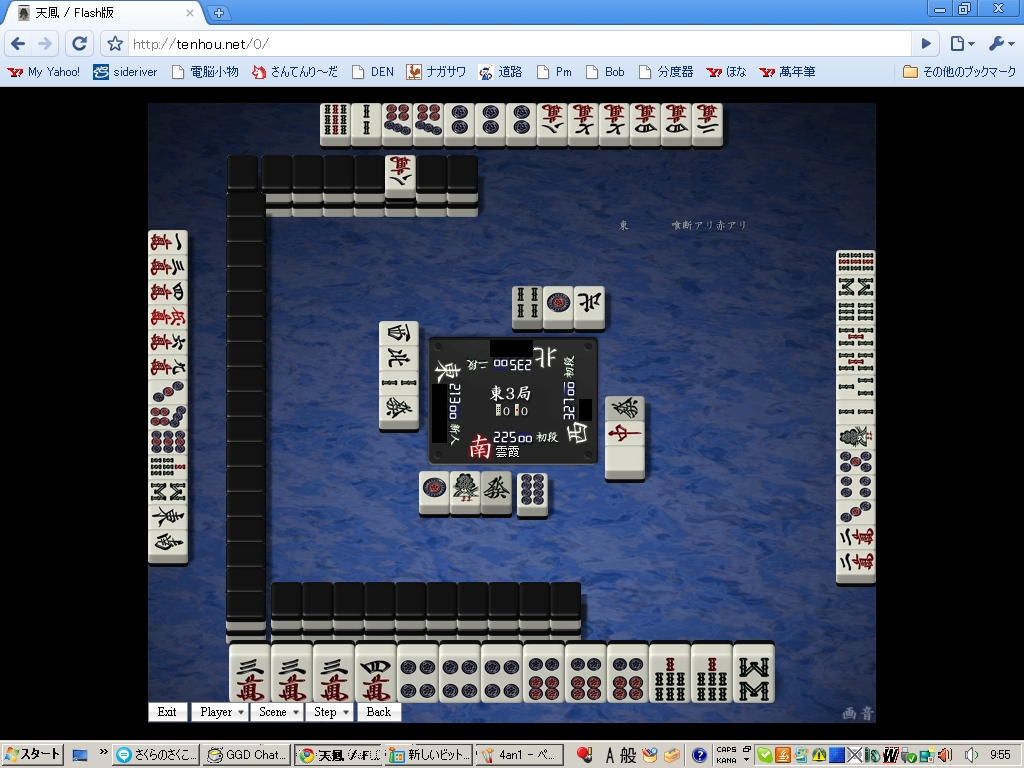Open the Bob bookmark
The height and width of the screenshot is (768, 1024).
click(605, 72)
